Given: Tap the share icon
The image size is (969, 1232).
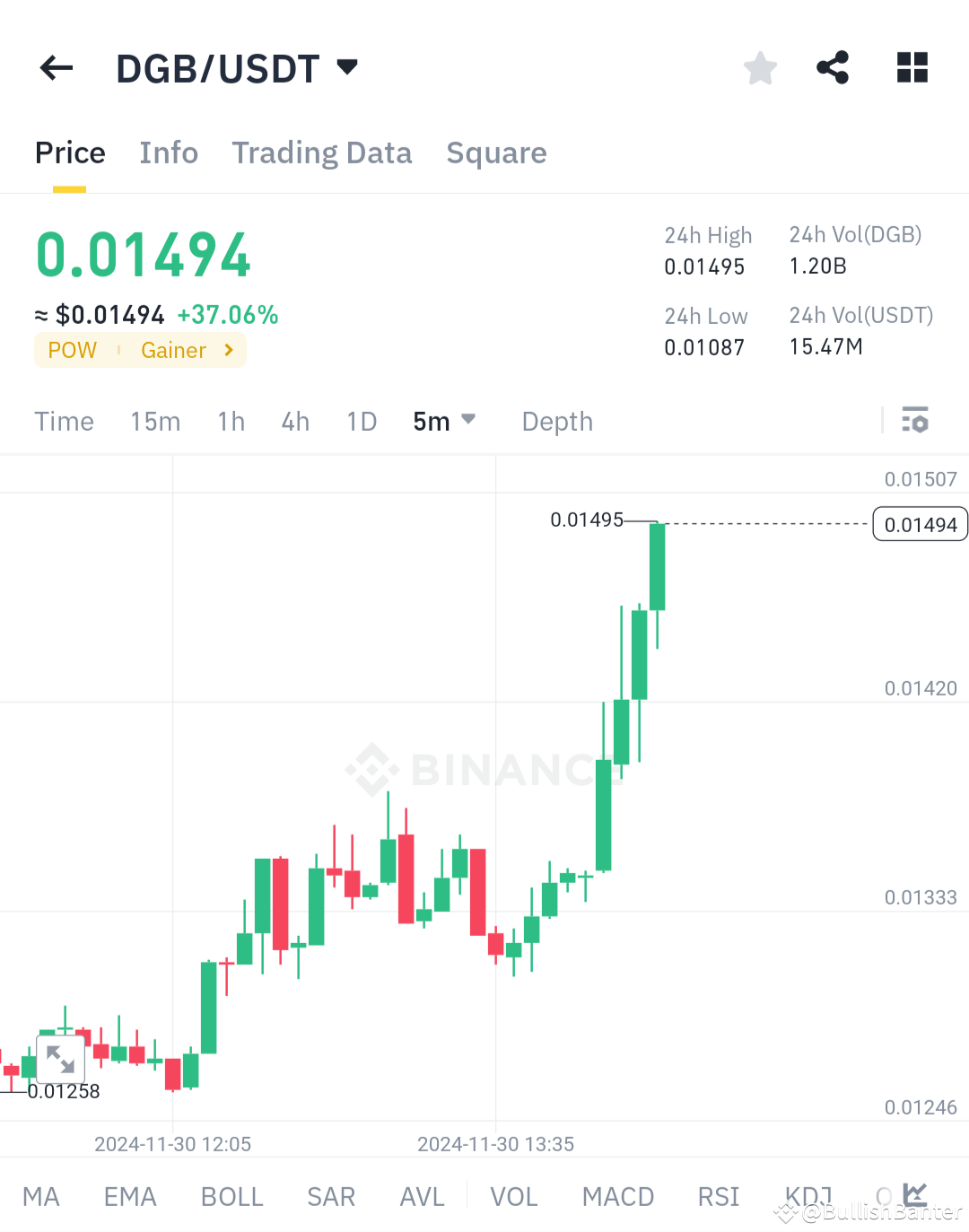Looking at the screenshot, I should click(x=833, y=67).
